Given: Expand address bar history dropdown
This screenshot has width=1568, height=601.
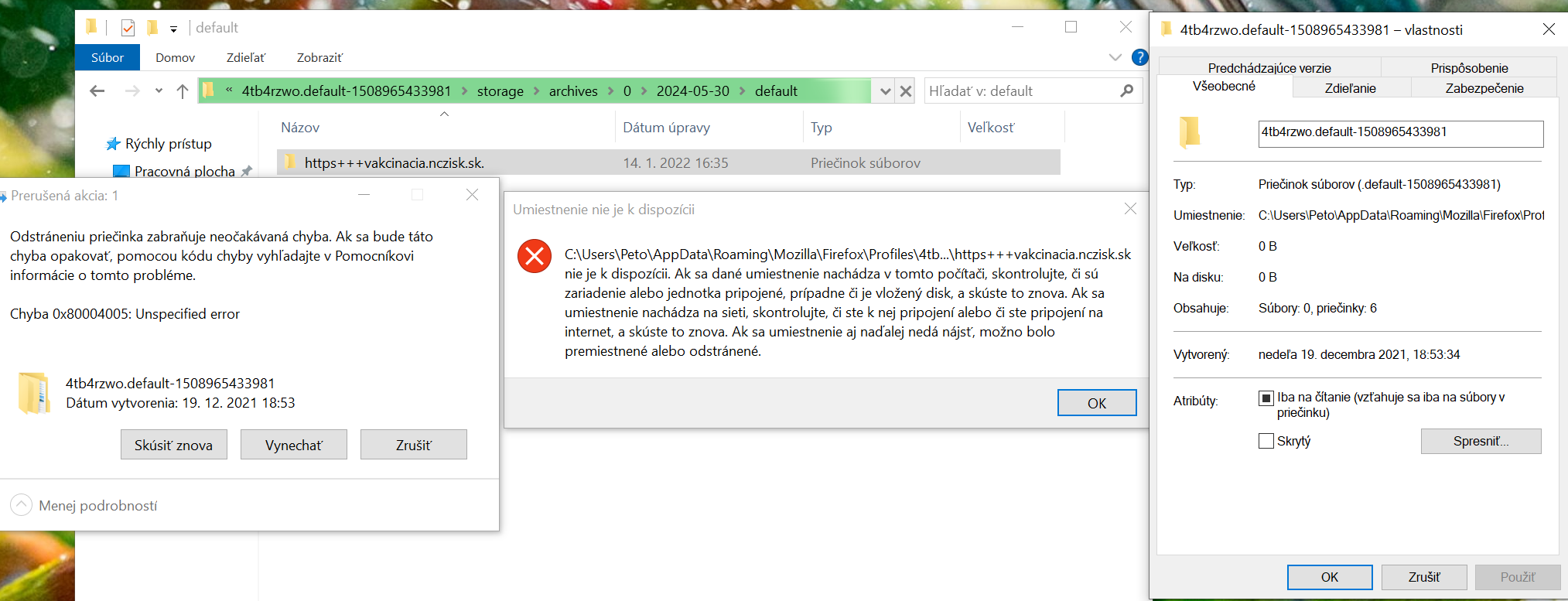Looking at the screenshot, I should tap(885, 91).
